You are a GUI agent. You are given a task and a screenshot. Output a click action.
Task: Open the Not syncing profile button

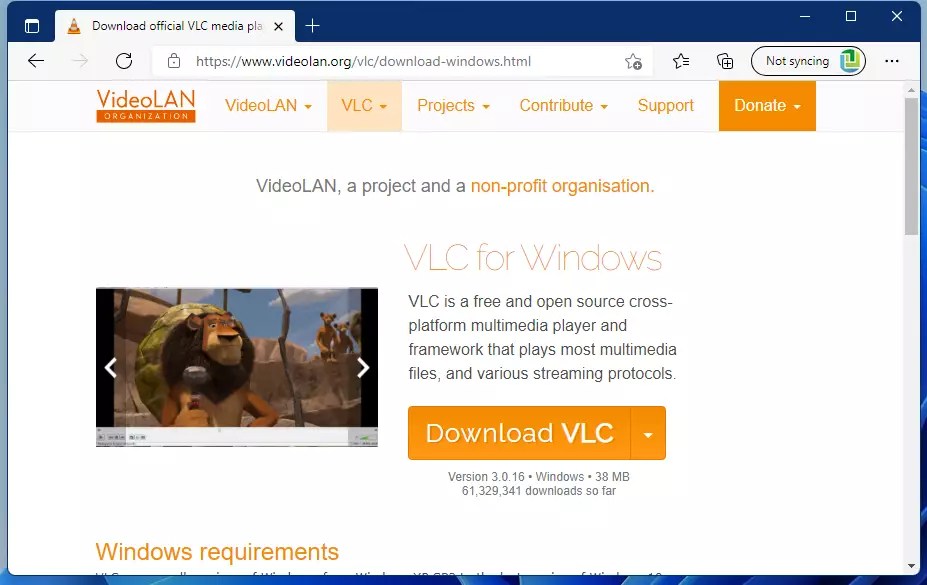click(x=808, y=61)
